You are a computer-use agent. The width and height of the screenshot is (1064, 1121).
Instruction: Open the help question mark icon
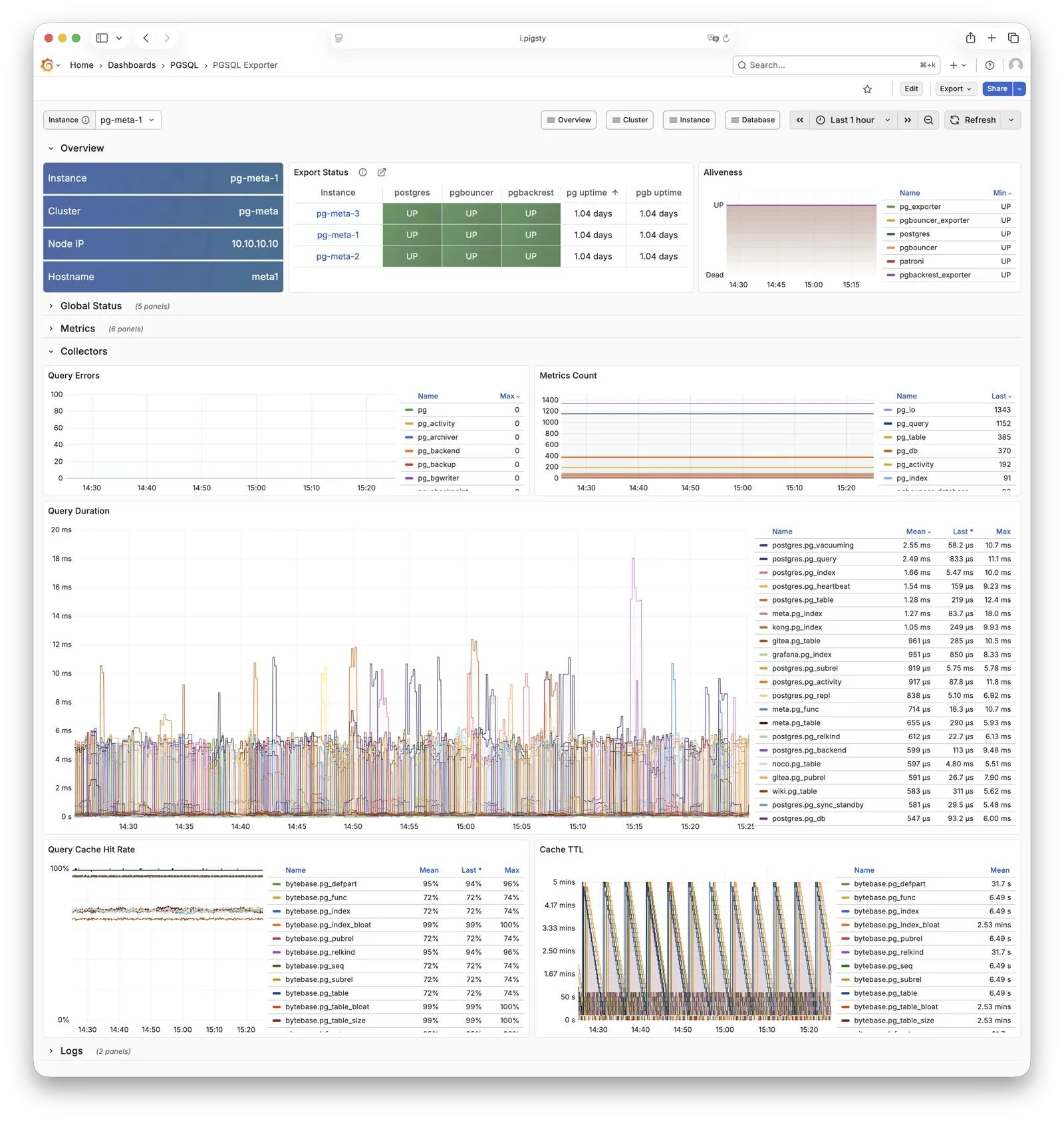[x=990, y=65]
